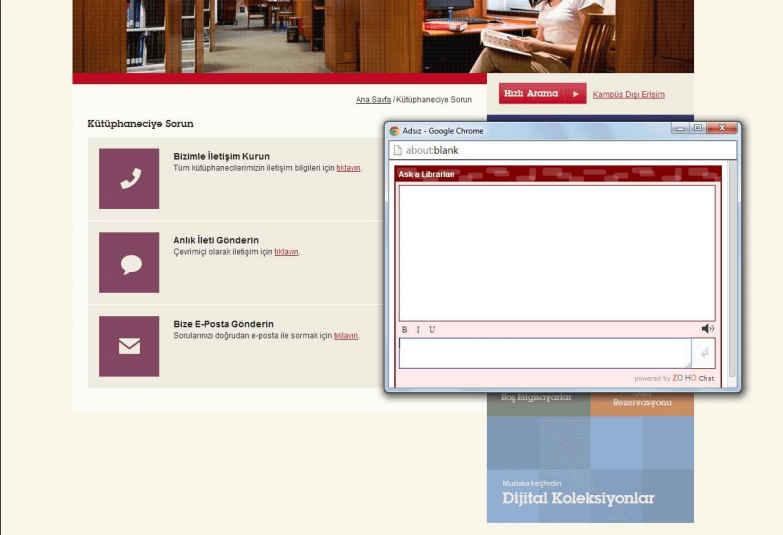The image size is (783, 535).
Task: Click the page icon in the address bar
Action: coord(398,150)
